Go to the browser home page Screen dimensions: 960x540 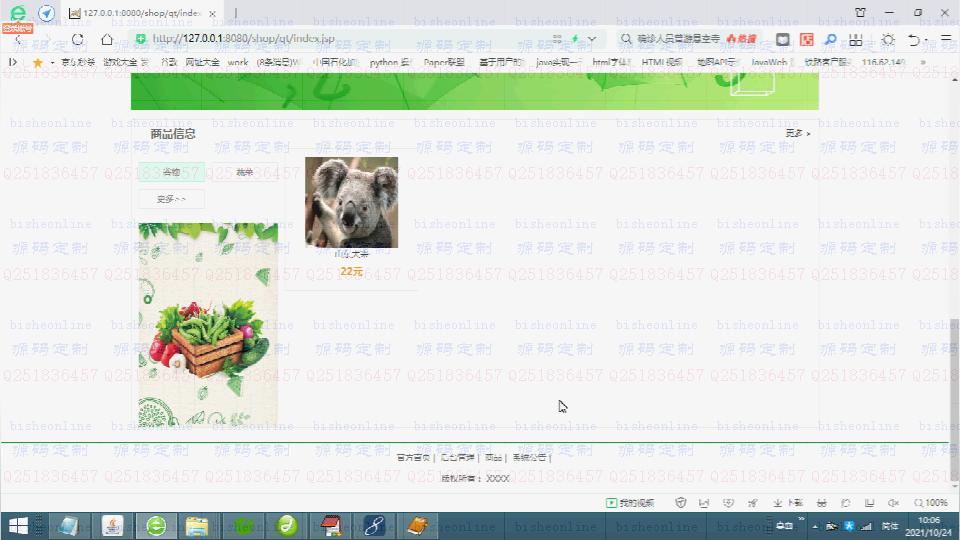point(107,39)
